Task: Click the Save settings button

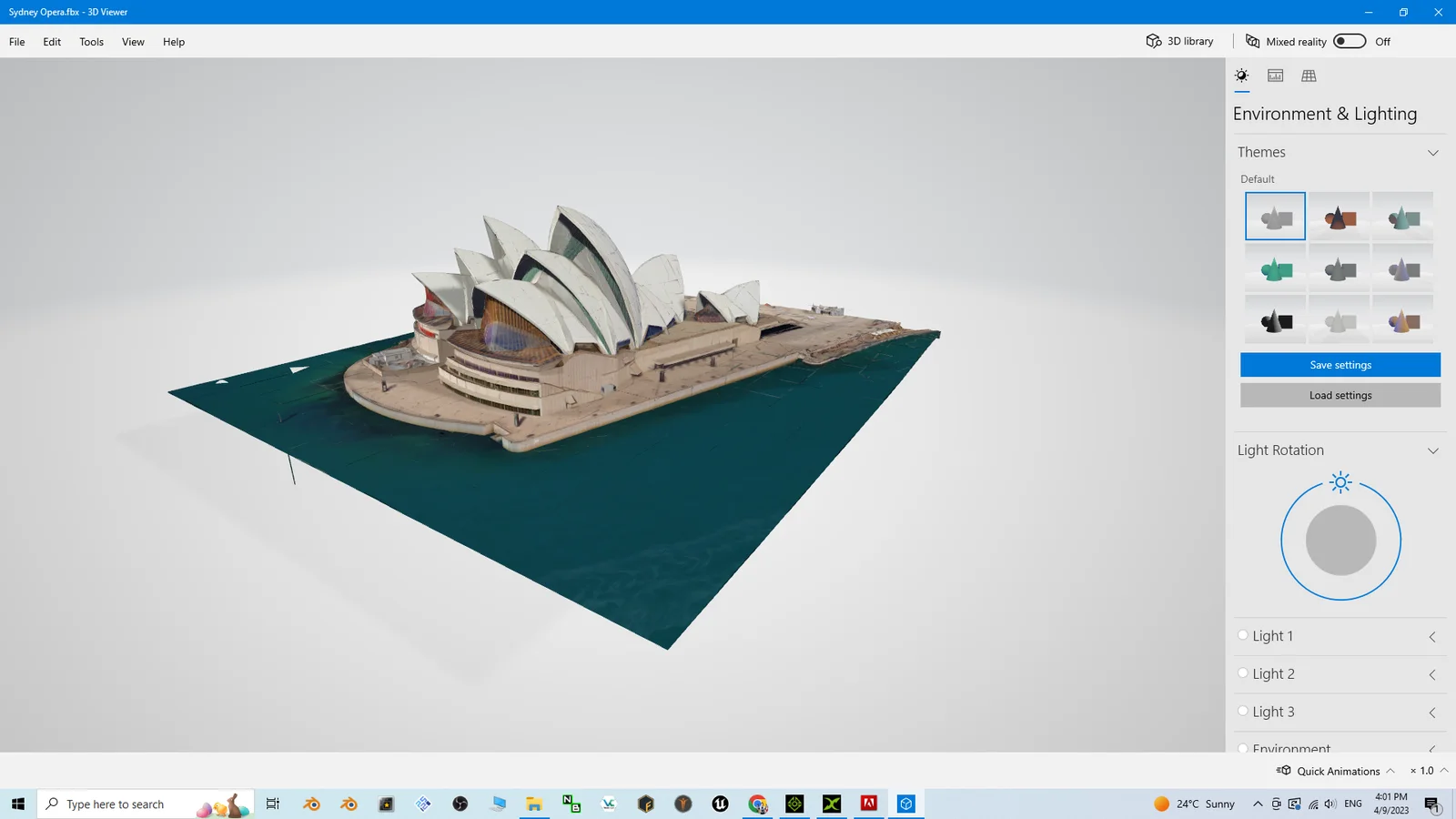Action: click(x=1340, y=364)
